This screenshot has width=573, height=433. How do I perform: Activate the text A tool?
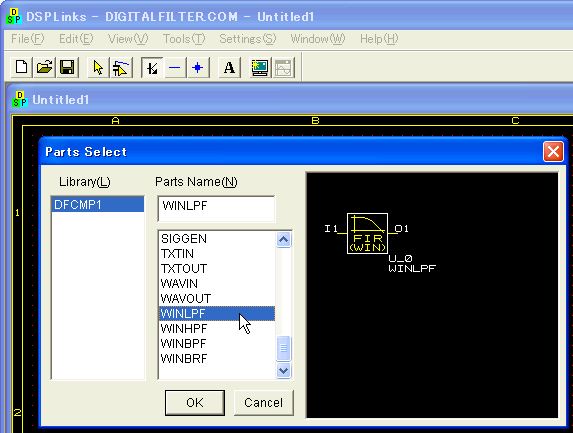coord(229,67)
